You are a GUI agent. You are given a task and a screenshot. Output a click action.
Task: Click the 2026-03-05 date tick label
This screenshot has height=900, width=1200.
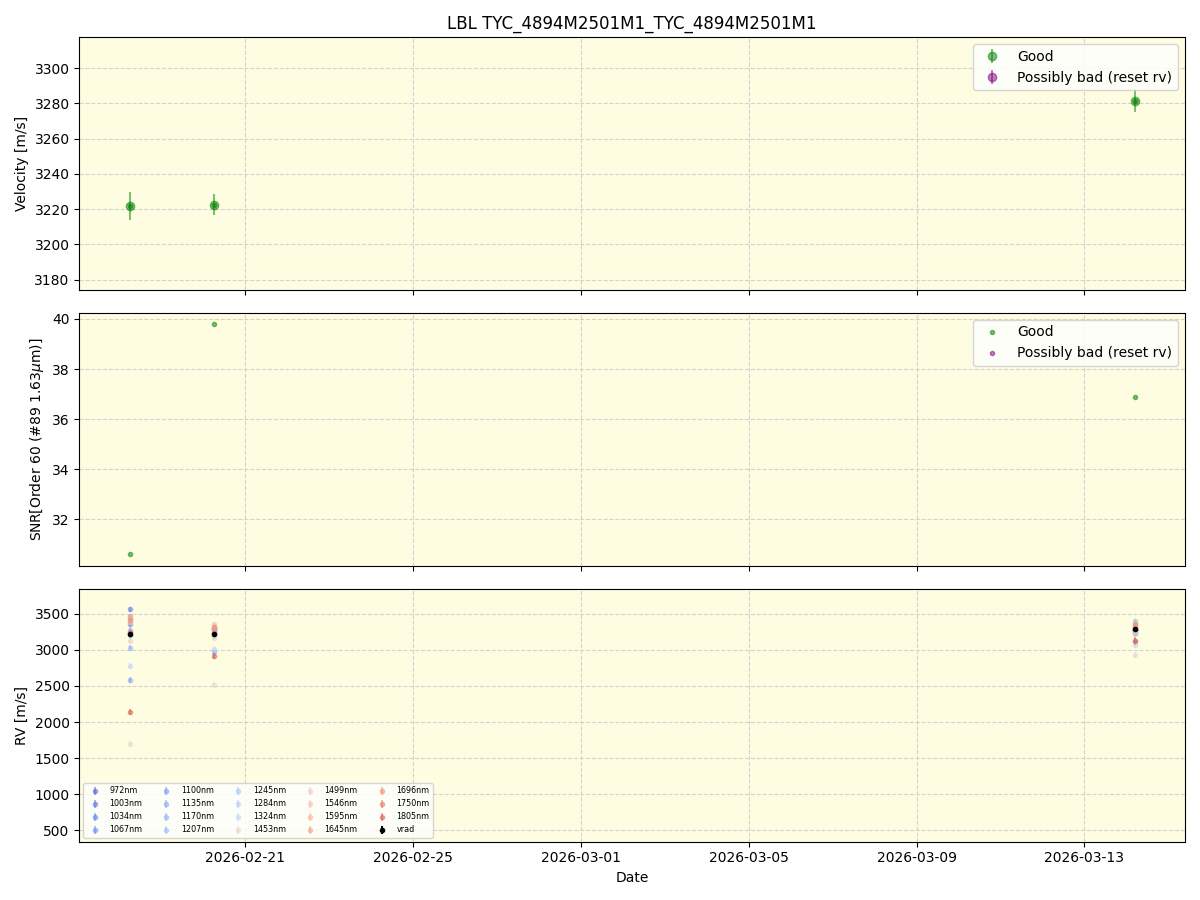(x=749, y=857)
